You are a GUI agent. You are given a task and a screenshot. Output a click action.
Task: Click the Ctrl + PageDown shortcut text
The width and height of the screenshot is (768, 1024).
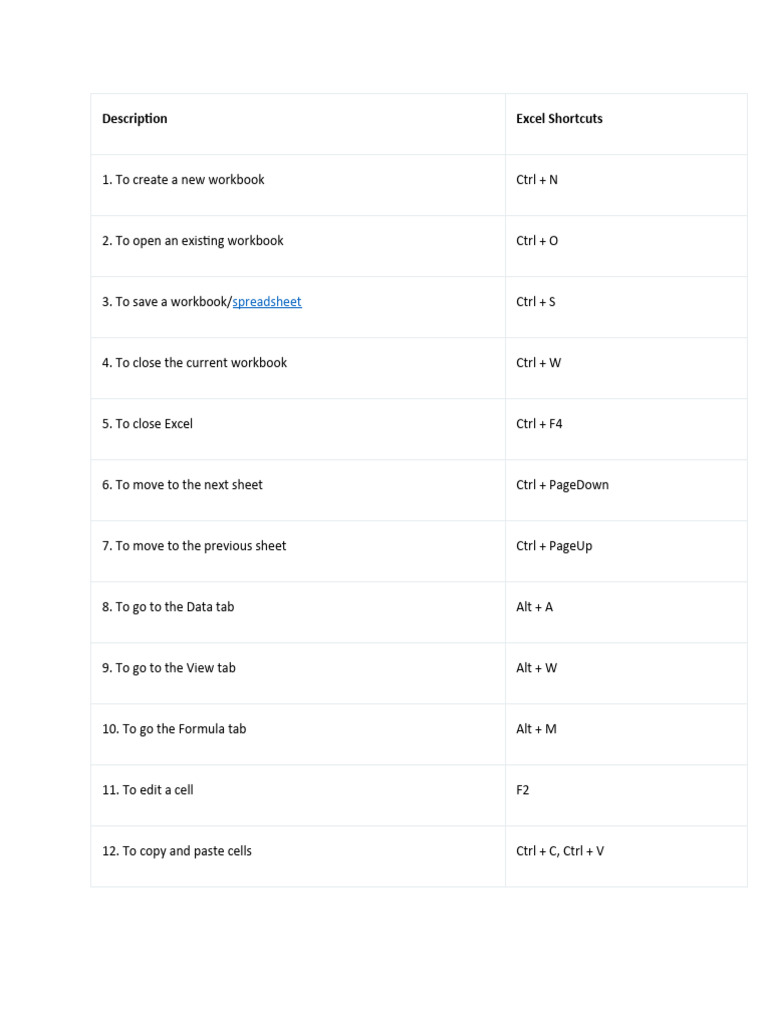[562, 485]
